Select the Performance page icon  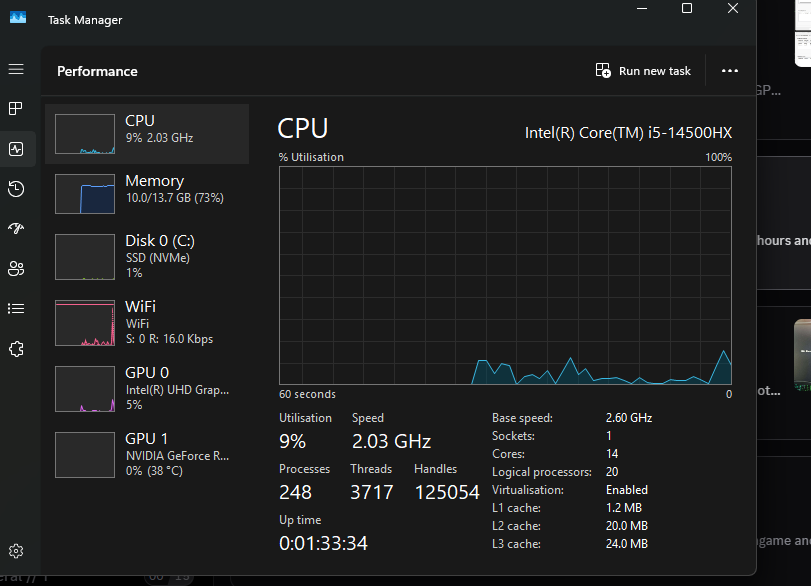(x=16, y=149)
